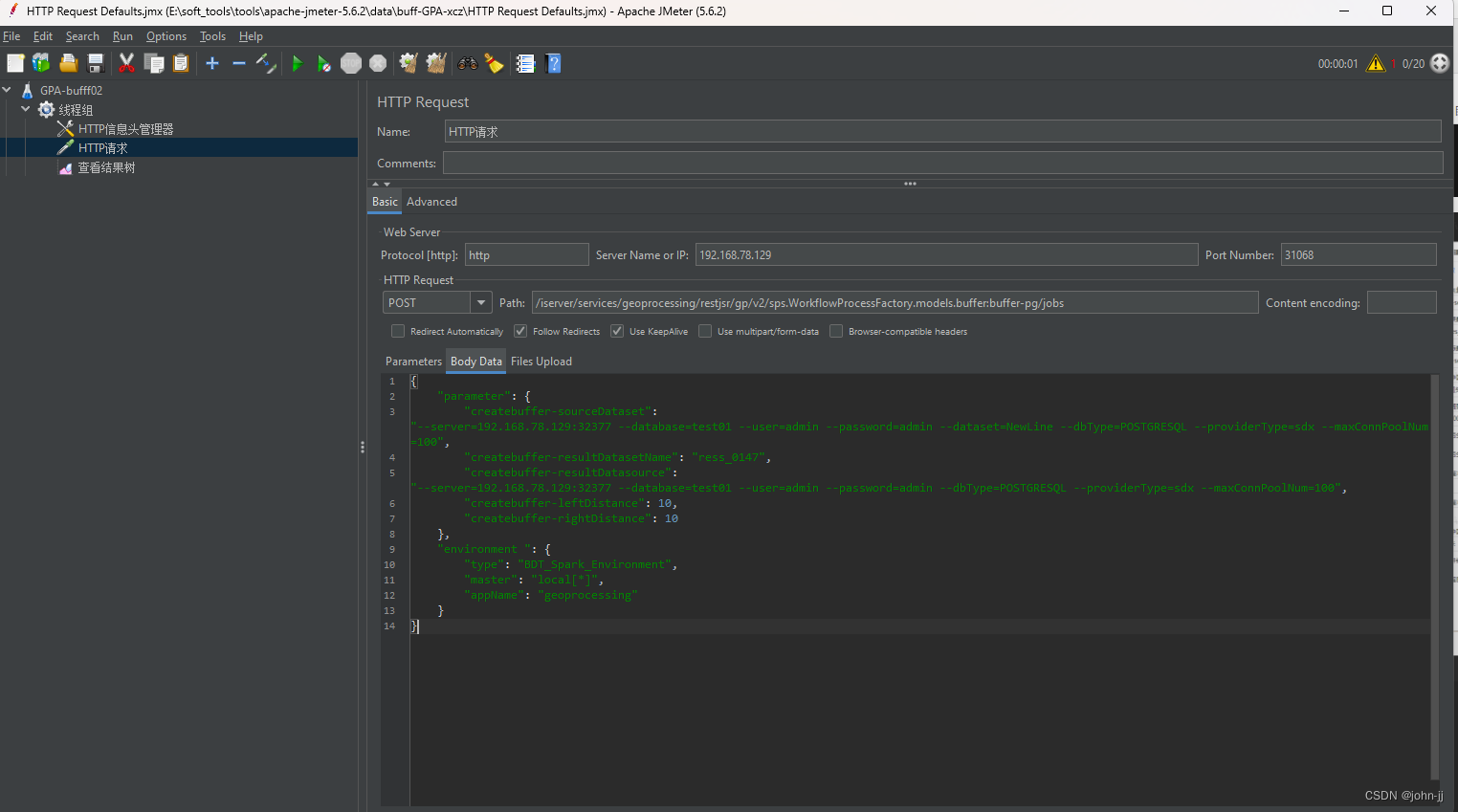Clear all results with the double broom icon
Image resolution: width=1458 pixels, height=812 pixels.
[x=436, y=63]
